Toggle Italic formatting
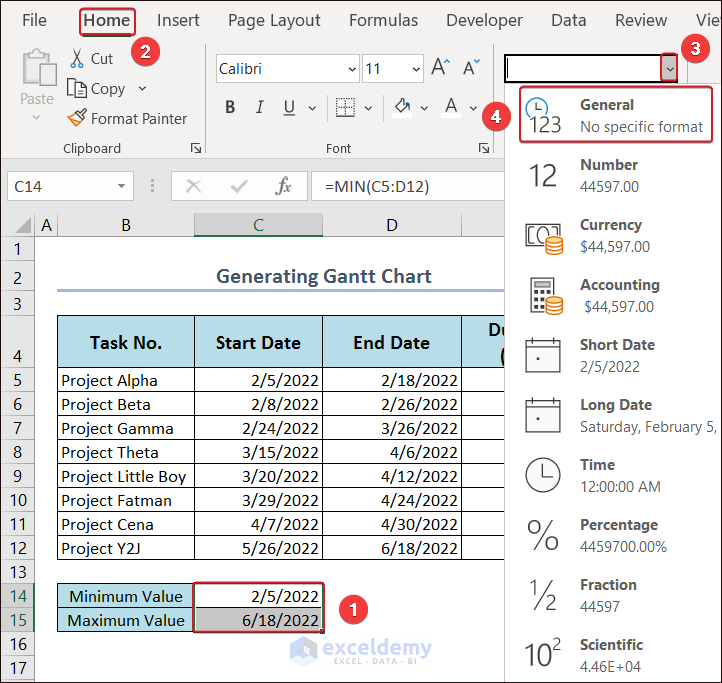The image size is (722, 683). [x=259, y=107]
